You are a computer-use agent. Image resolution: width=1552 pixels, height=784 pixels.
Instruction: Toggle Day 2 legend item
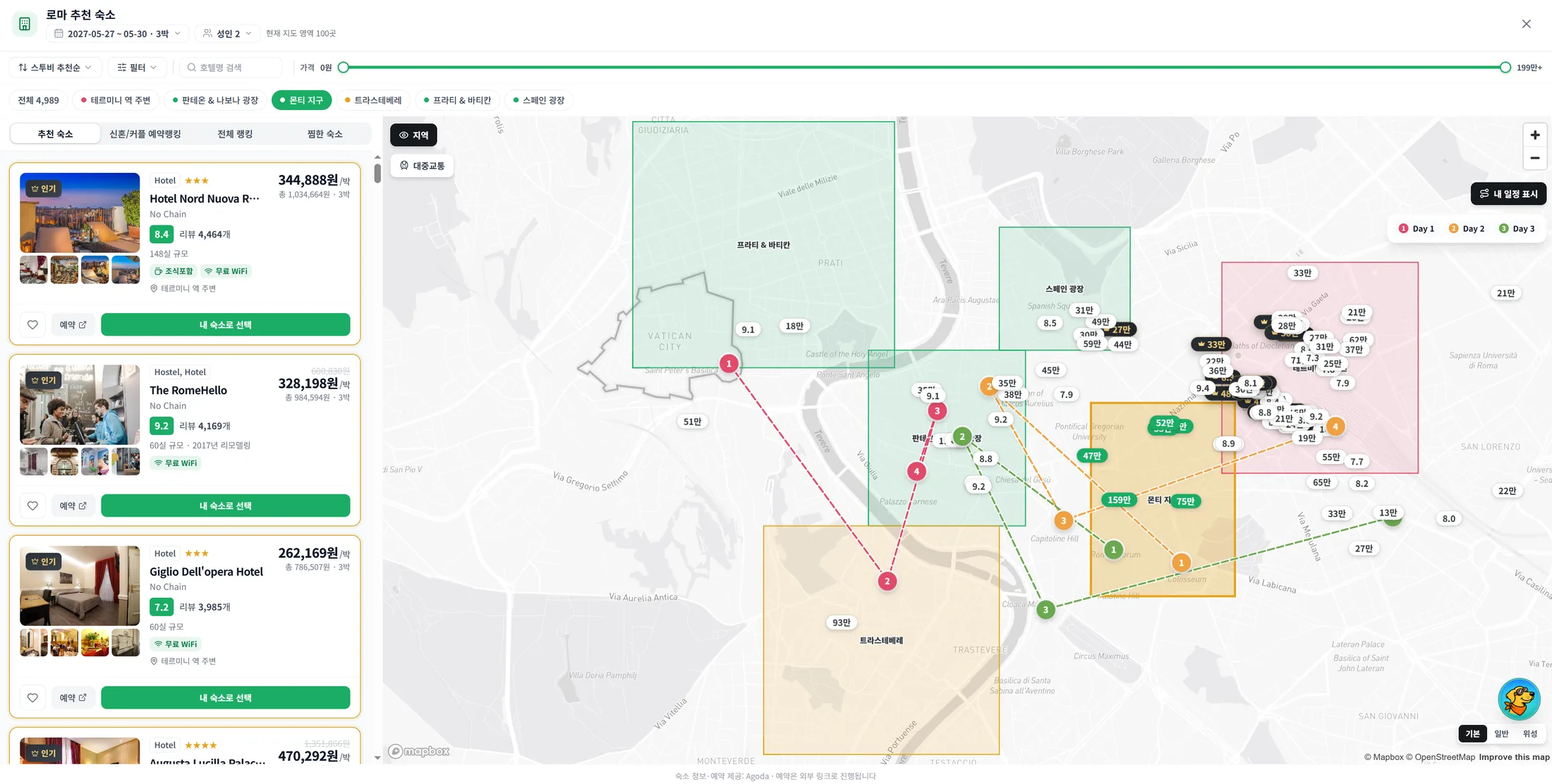tap(1467, 228)
